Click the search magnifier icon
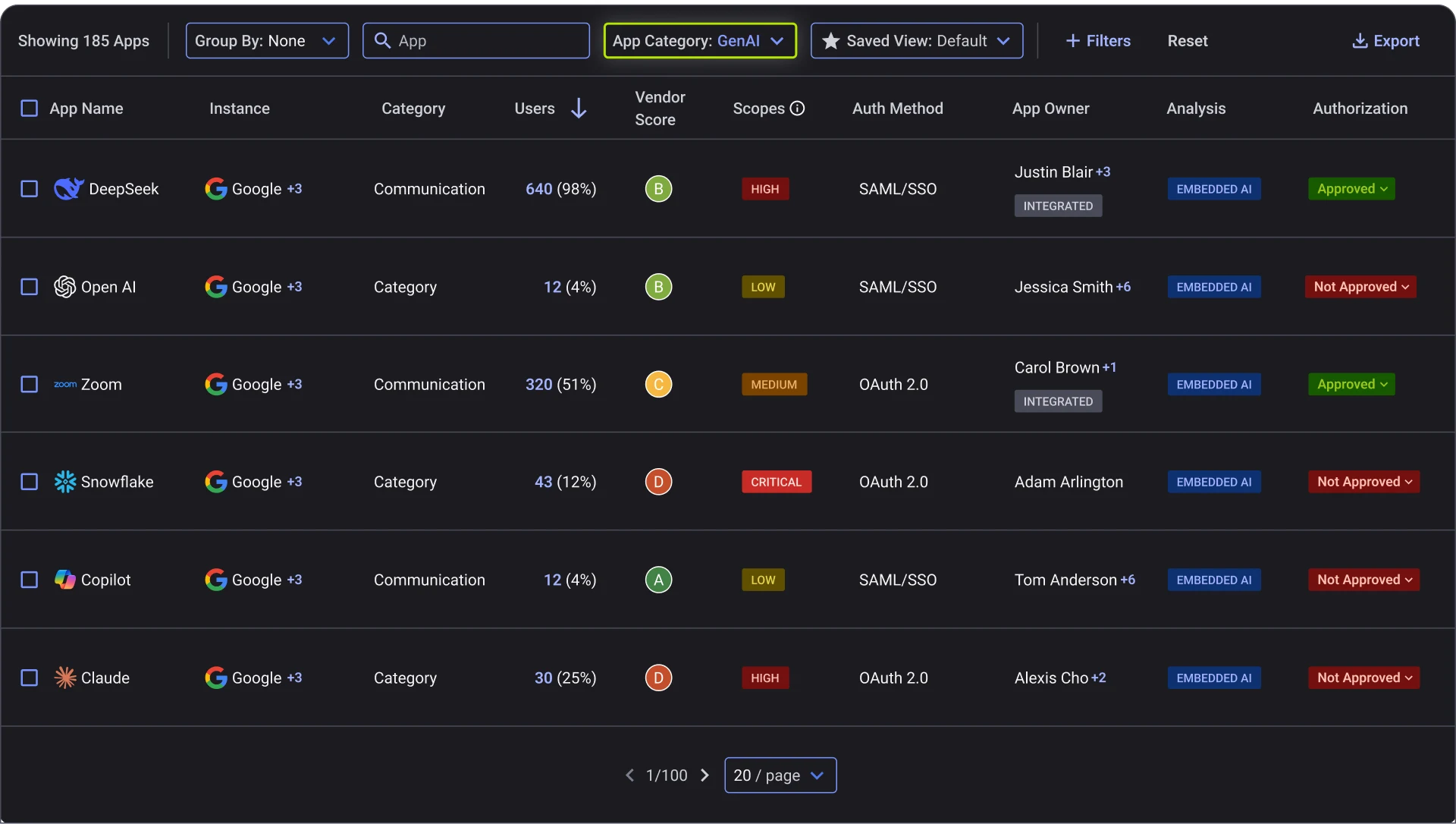Viewport: 1456px width, 824px height. 383,41
